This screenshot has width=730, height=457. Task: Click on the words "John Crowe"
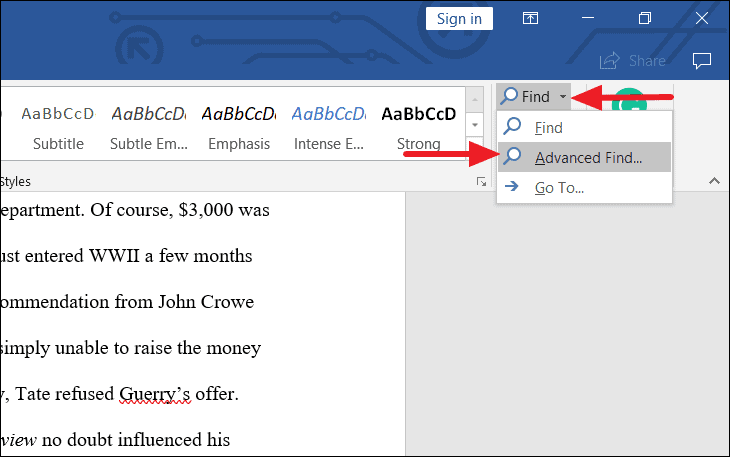206,302
